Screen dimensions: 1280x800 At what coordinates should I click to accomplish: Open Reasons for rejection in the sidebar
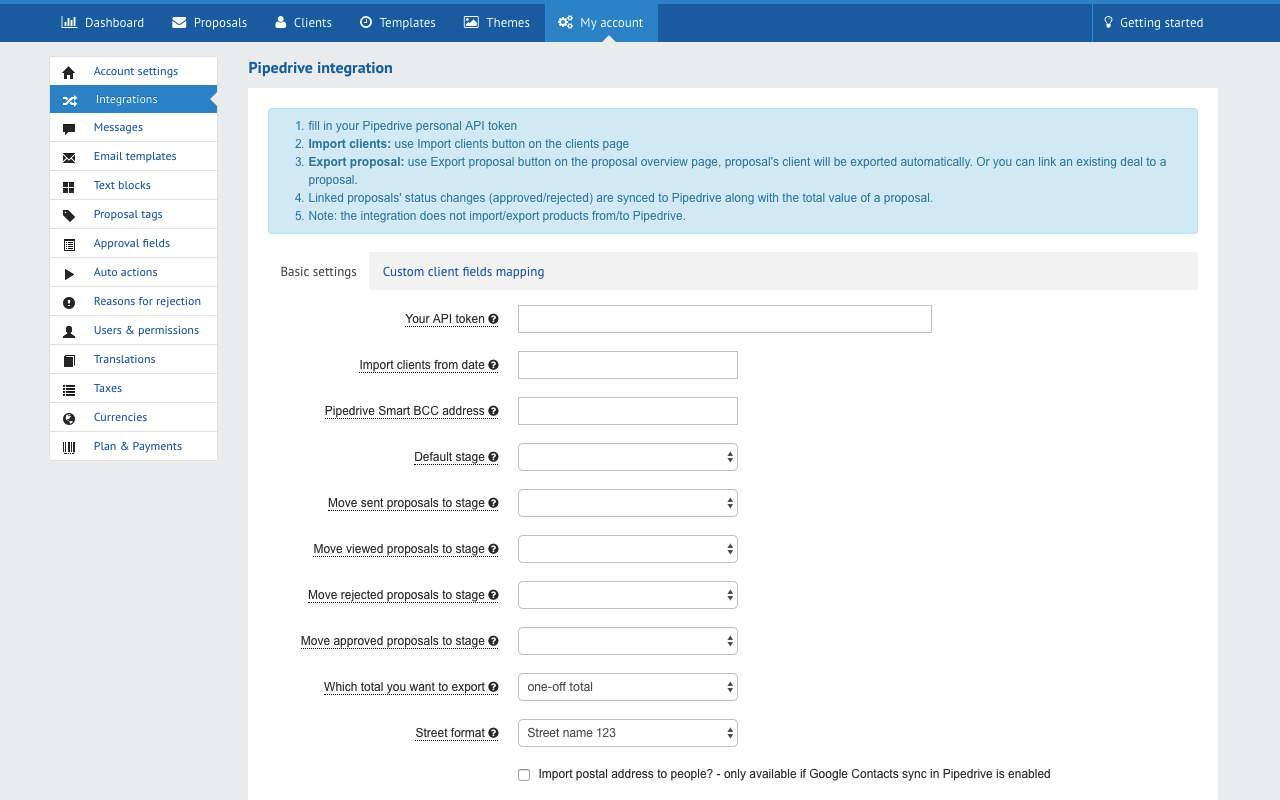133,301
